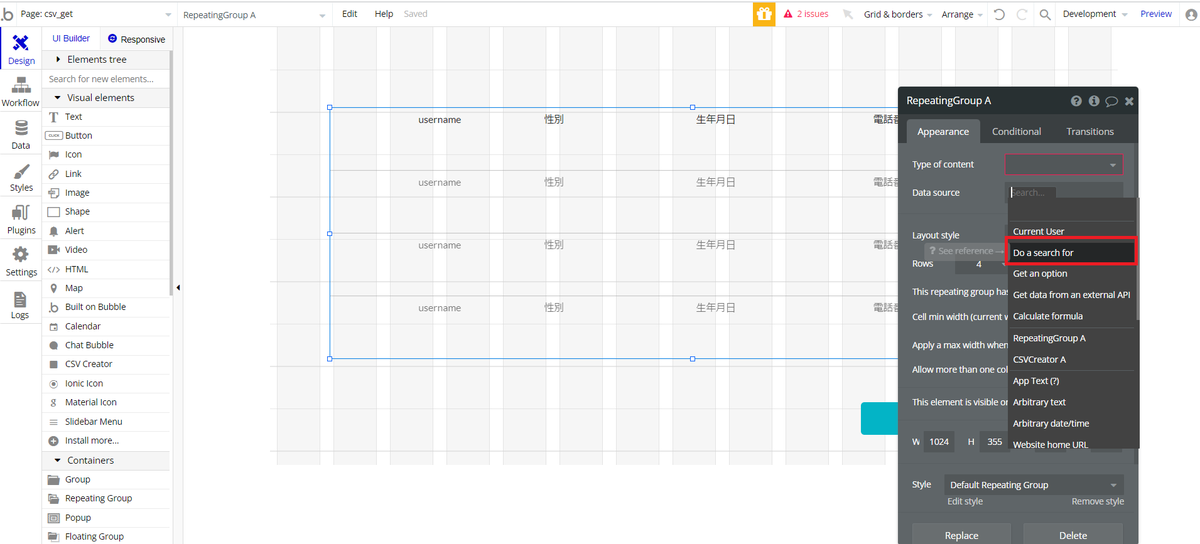Open the Page: csv_get dropdown
Viewport: 1200px width, 544px height.
(x=96, y=14)
